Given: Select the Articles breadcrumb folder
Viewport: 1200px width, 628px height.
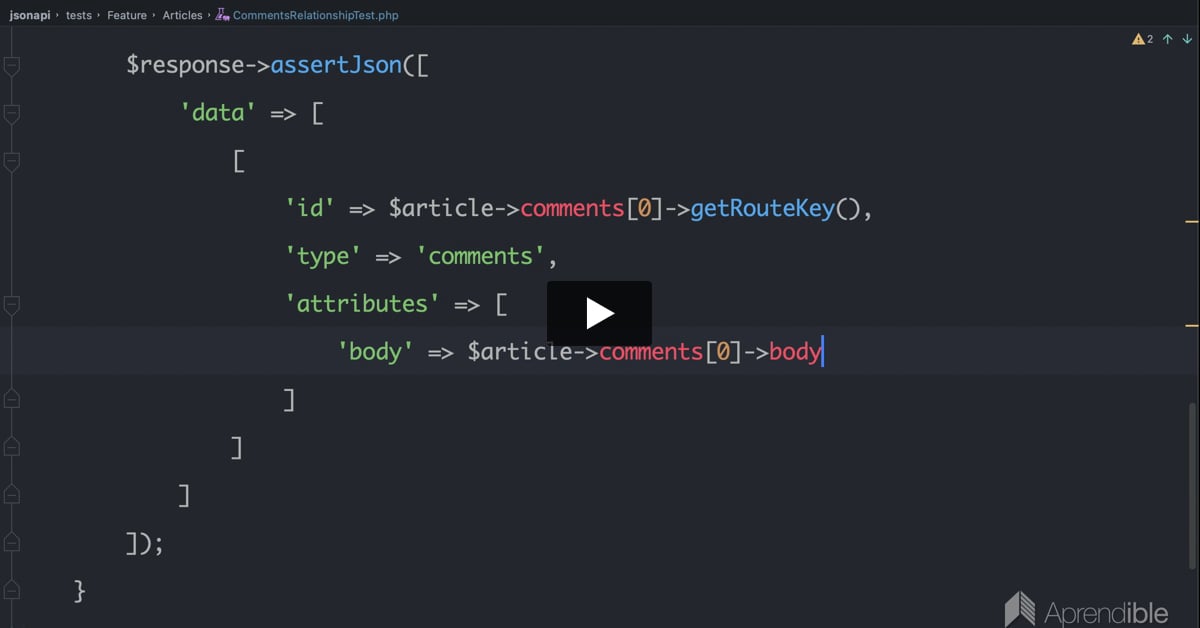Looking at the screenshot, I should tap(182, 15).
